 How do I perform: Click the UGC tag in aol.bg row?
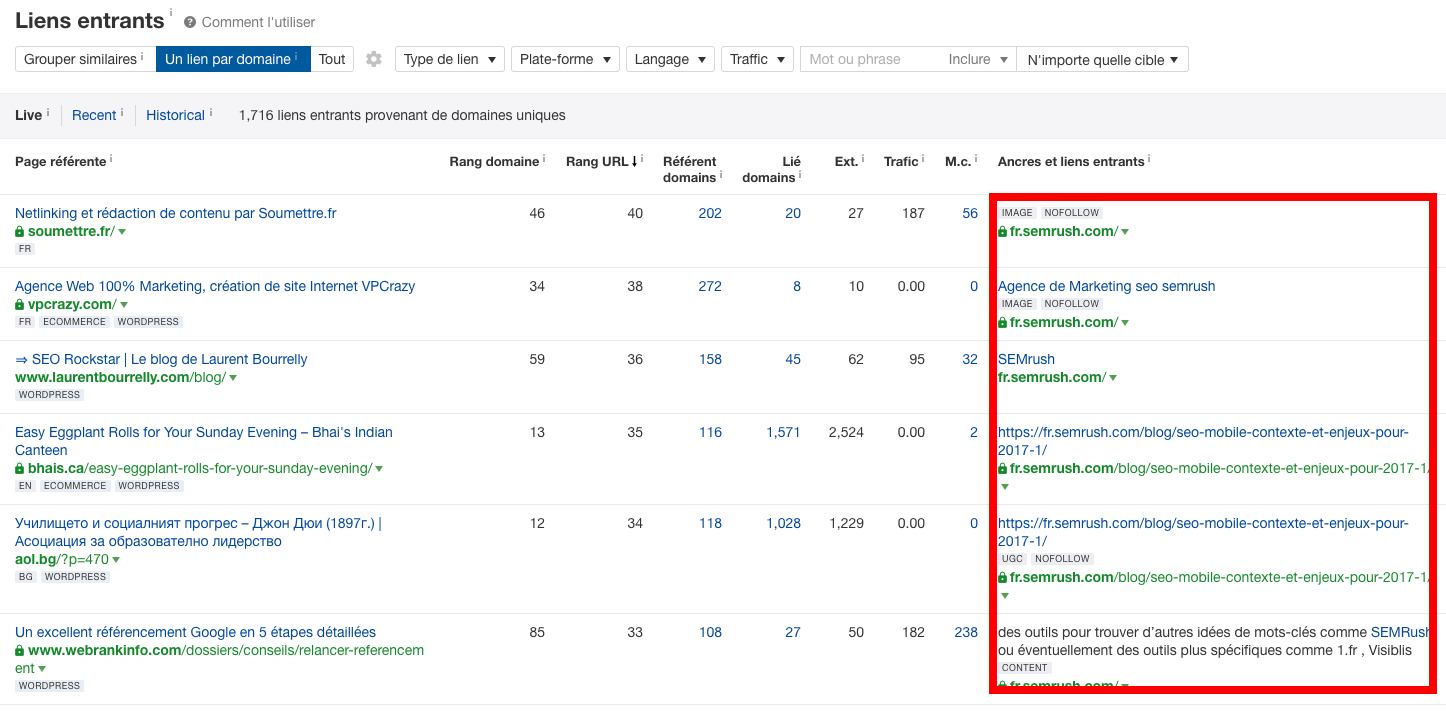pyautogui.click(x=1012, y=559)
